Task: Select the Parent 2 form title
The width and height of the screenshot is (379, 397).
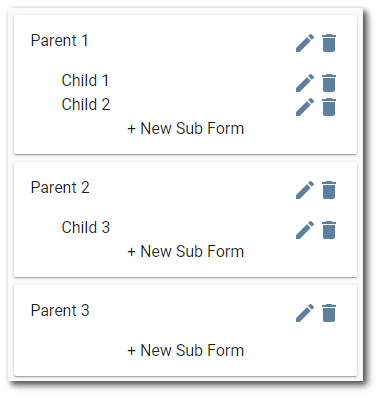Action: coord(60,187)
